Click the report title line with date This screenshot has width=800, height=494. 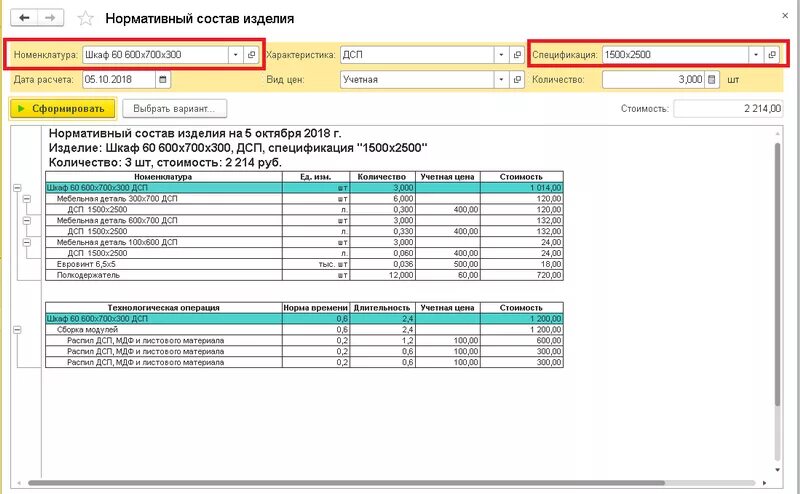195,134
